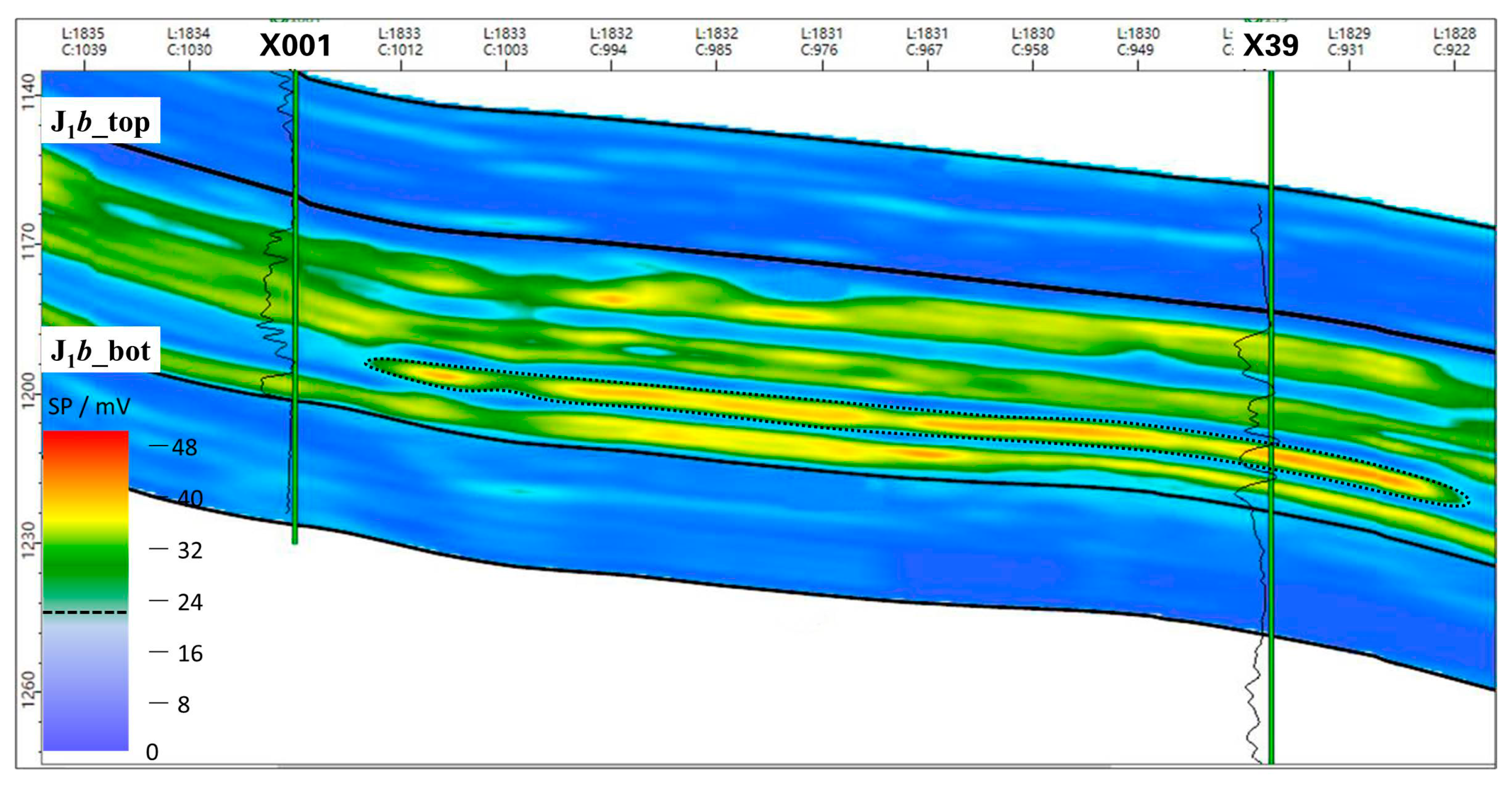Click the dashed threshold line on color bar

86,612
